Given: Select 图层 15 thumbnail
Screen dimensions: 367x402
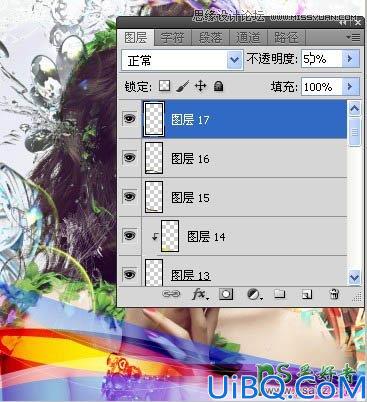Looking at the screenshot, I should [x=154, y=197].
